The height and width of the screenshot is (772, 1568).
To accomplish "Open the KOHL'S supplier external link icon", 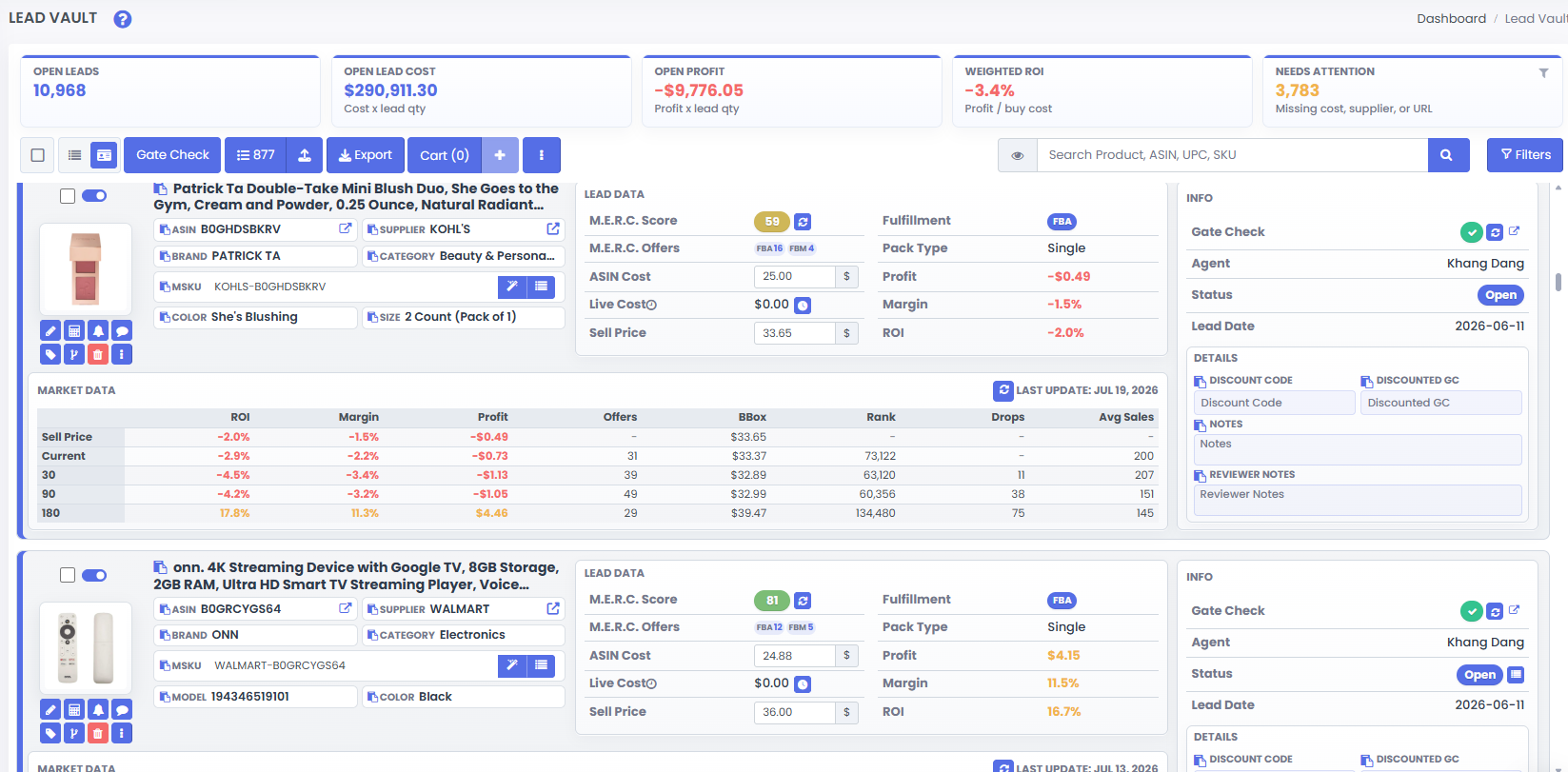I will (553, 229).
